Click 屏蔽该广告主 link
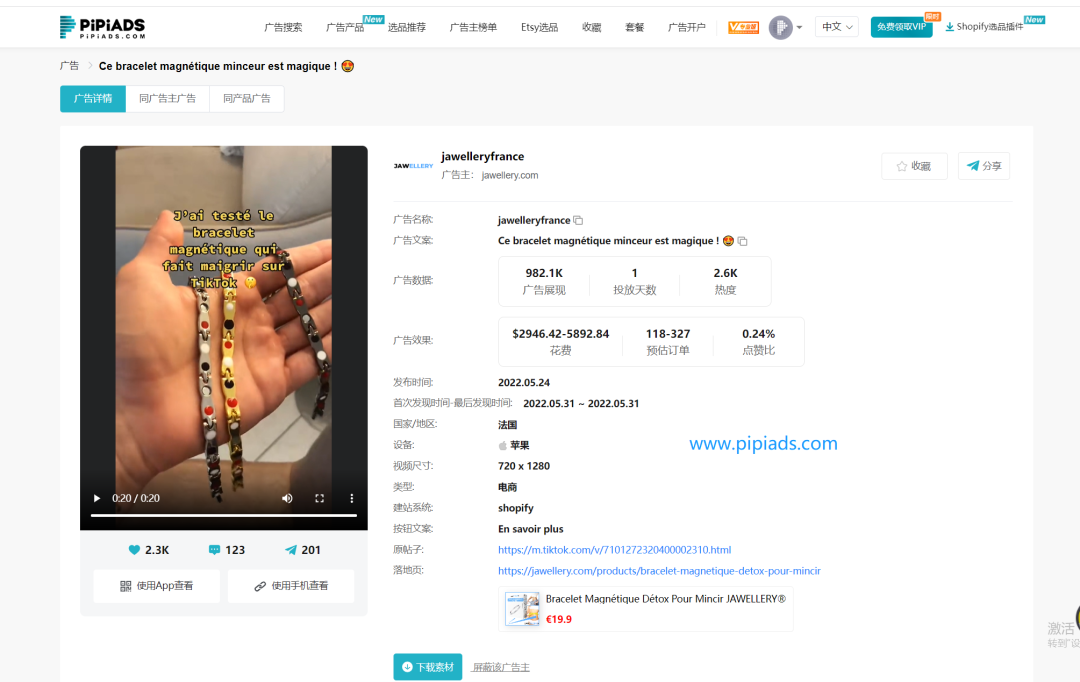The image size is (1080, 682). pyautogui.click(x=501, y=667)
